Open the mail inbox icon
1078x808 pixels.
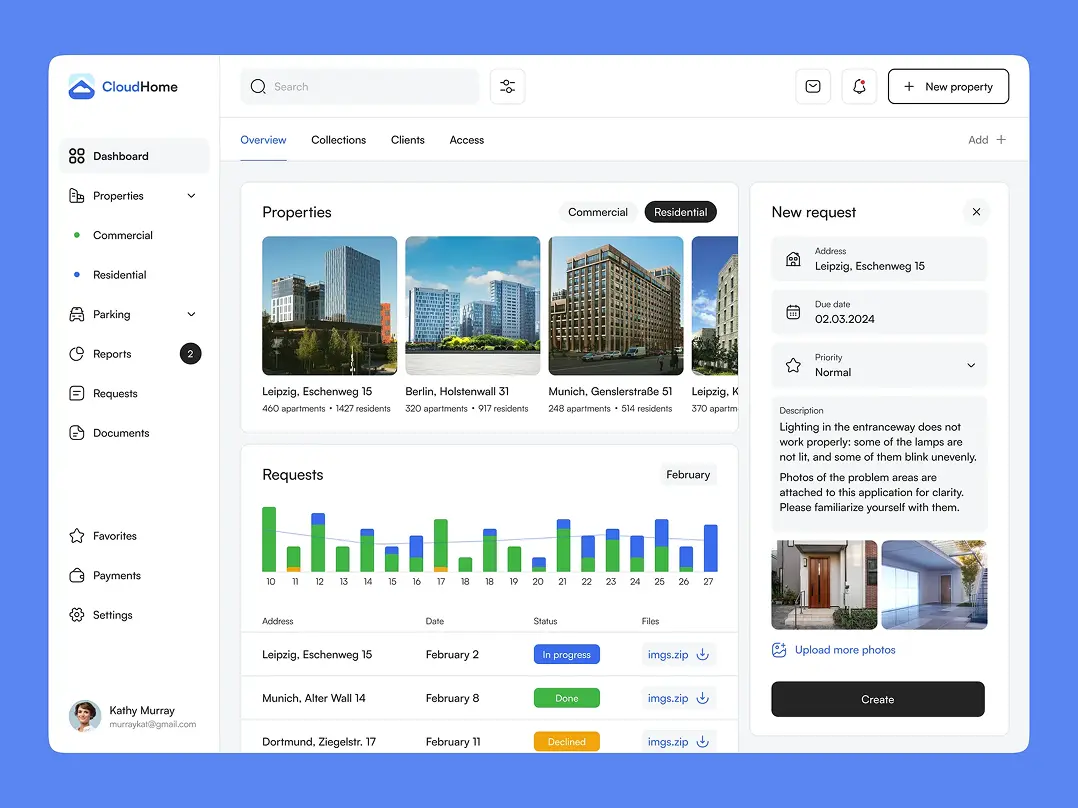point(813,87)
